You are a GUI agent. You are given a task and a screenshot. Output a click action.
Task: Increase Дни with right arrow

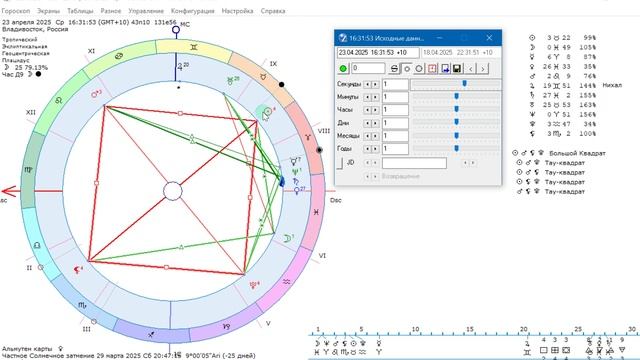pos(375,123)
